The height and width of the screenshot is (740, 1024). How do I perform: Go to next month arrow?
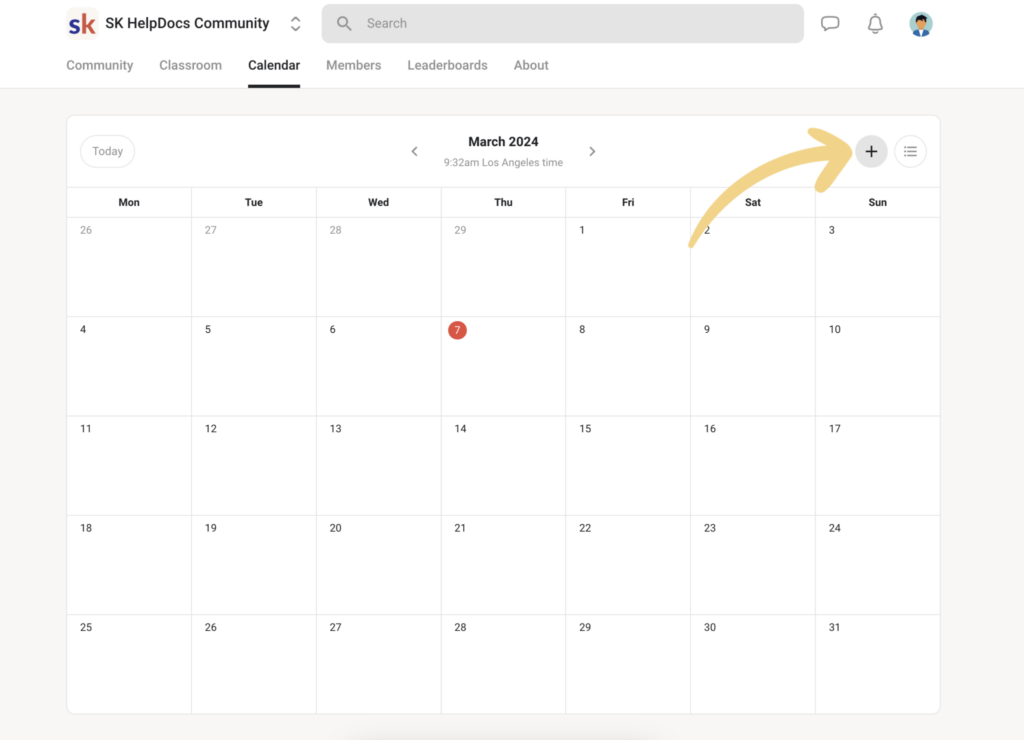pyautogui.click(x=592, y=152)
